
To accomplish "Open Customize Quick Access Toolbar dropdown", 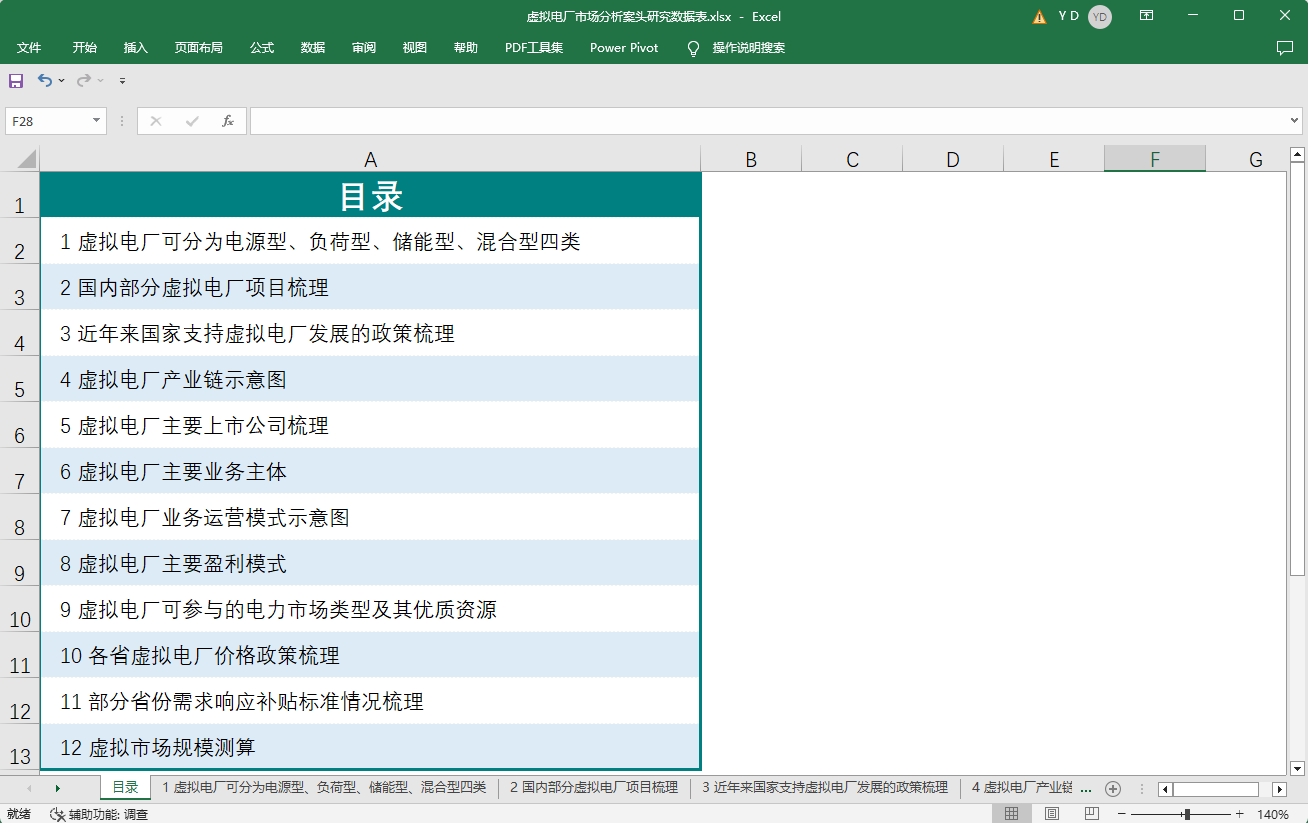I will pos(123,81).
